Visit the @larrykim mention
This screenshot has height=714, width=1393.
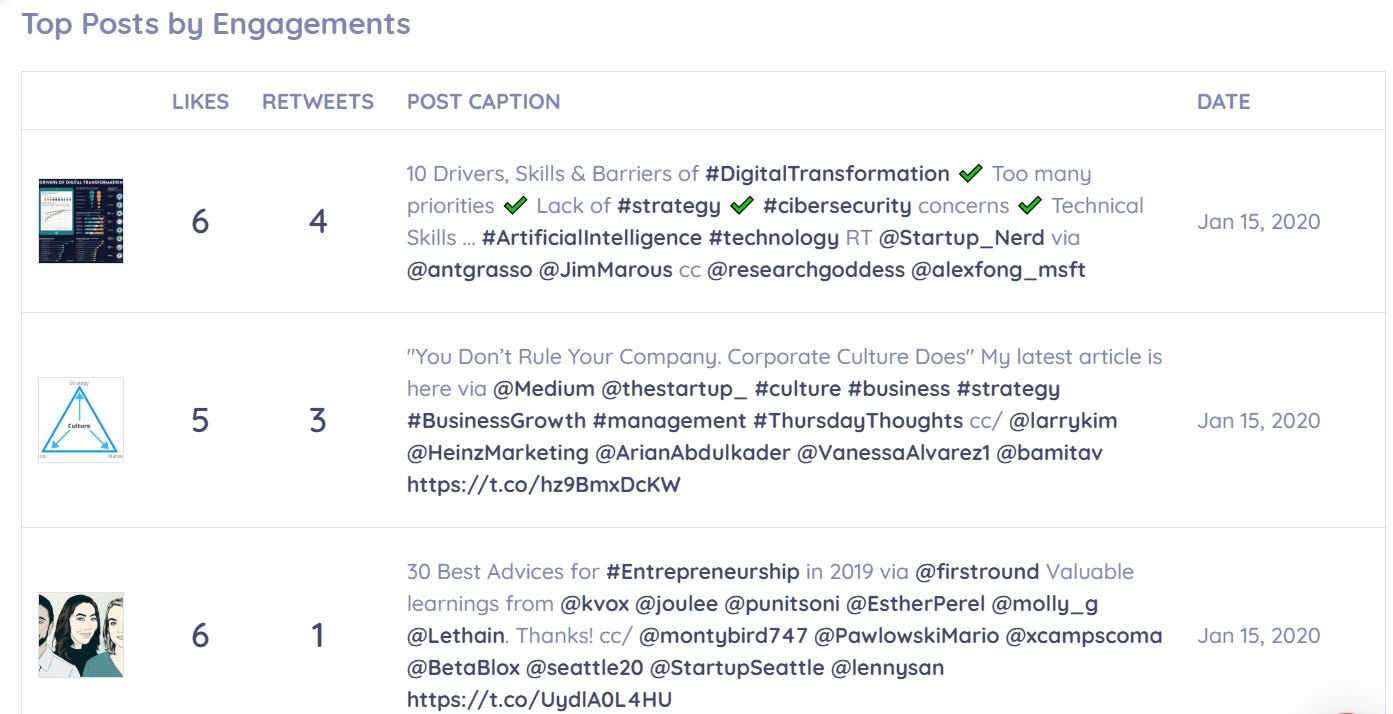pos(1063,421)
